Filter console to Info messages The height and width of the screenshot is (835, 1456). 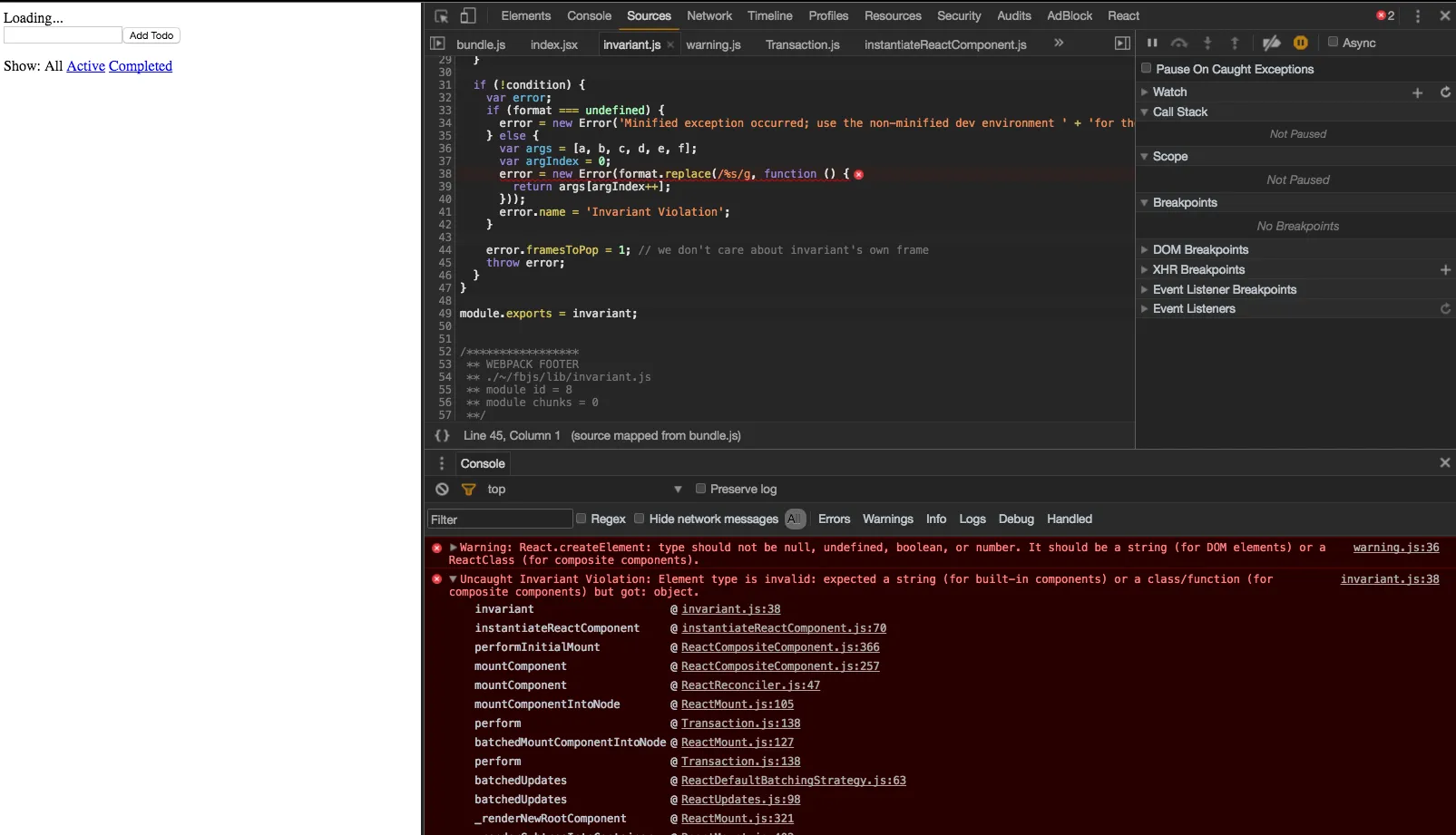point(936,519)
